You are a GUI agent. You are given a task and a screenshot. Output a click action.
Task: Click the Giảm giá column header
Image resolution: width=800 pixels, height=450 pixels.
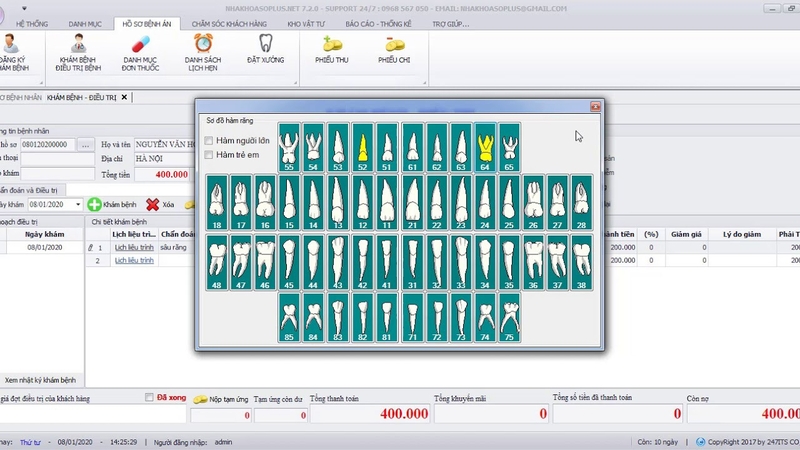point(686,234)
